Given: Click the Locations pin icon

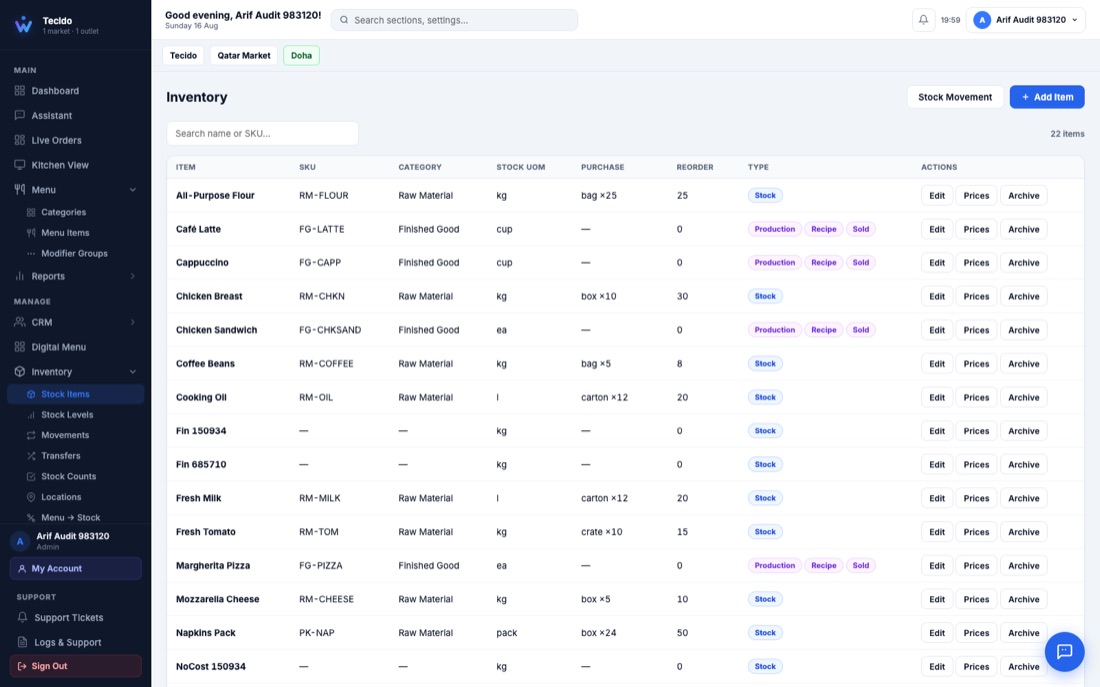Looking at the screenshot, I should [x=31, y=497].
